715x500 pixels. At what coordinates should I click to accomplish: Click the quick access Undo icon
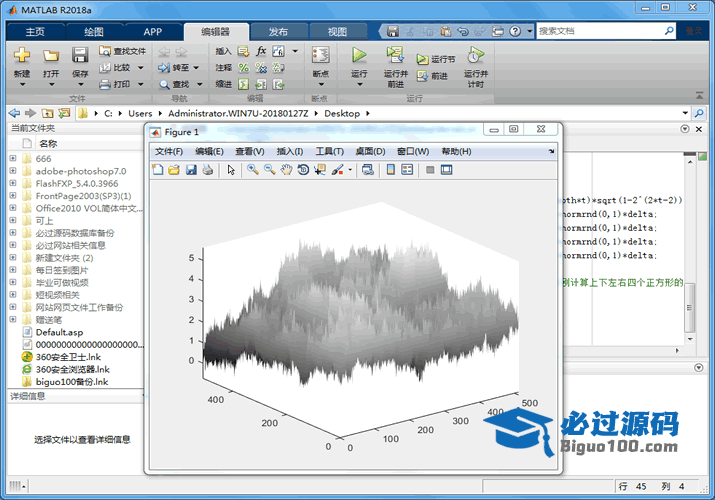tap(463, 31)
